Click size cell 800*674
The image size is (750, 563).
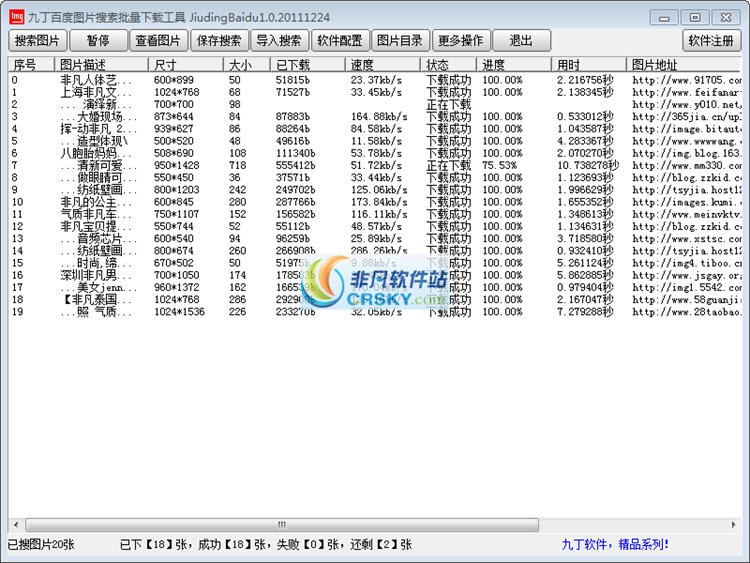(174, 251)
